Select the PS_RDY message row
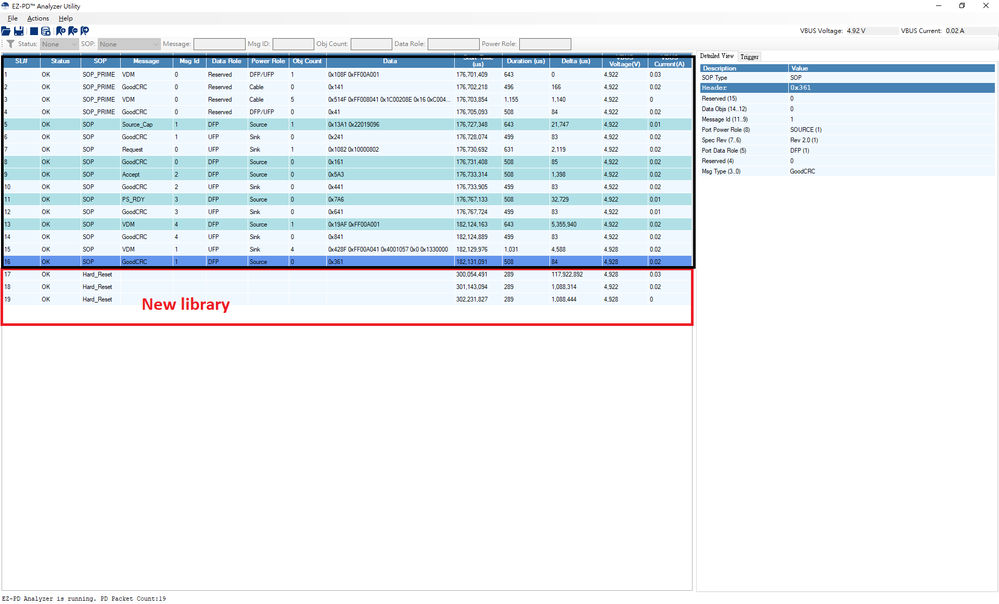This screenshot has height=604, width=999. tap(347, 199)
